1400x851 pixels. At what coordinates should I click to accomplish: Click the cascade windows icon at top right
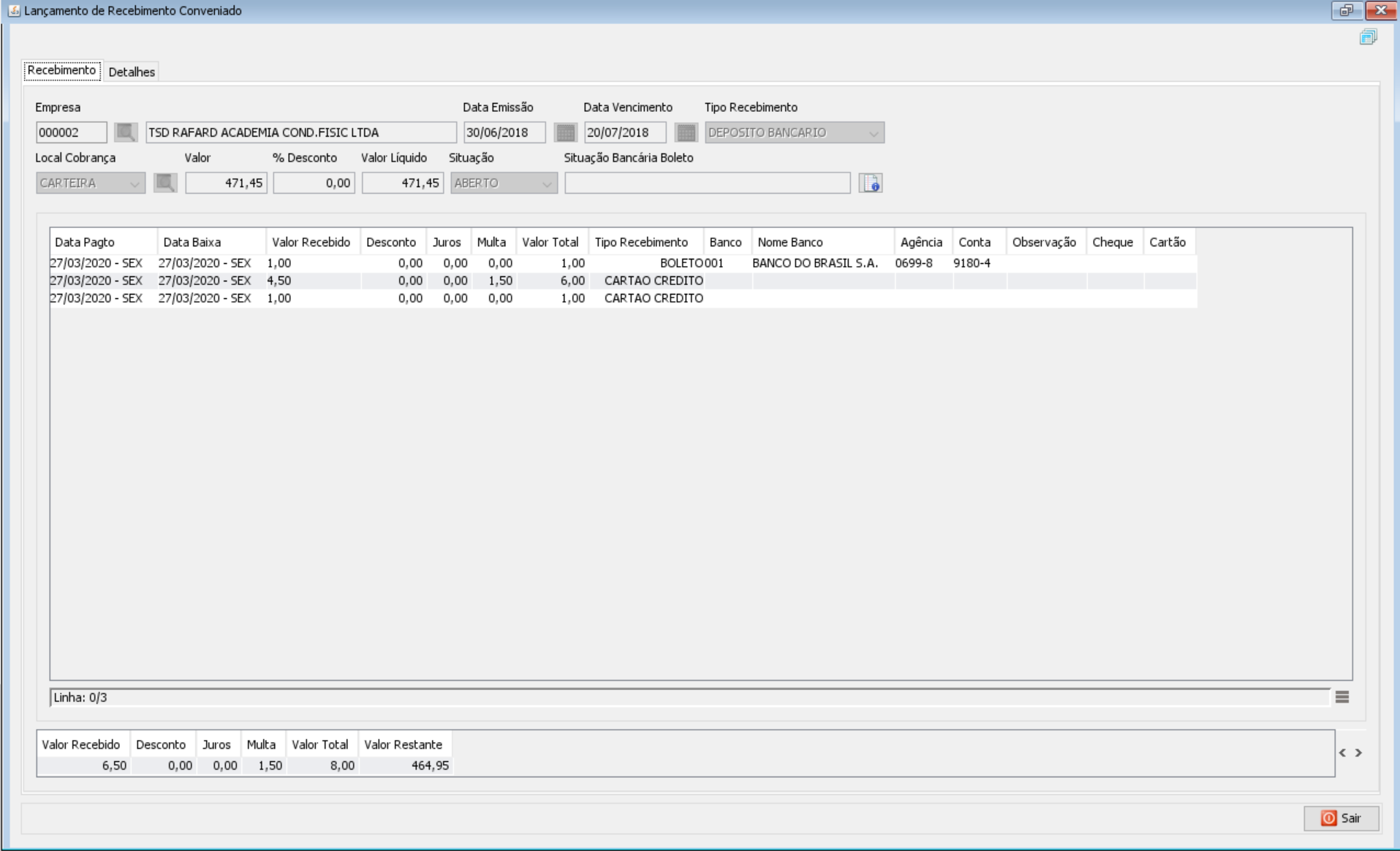pos(1368,37)
